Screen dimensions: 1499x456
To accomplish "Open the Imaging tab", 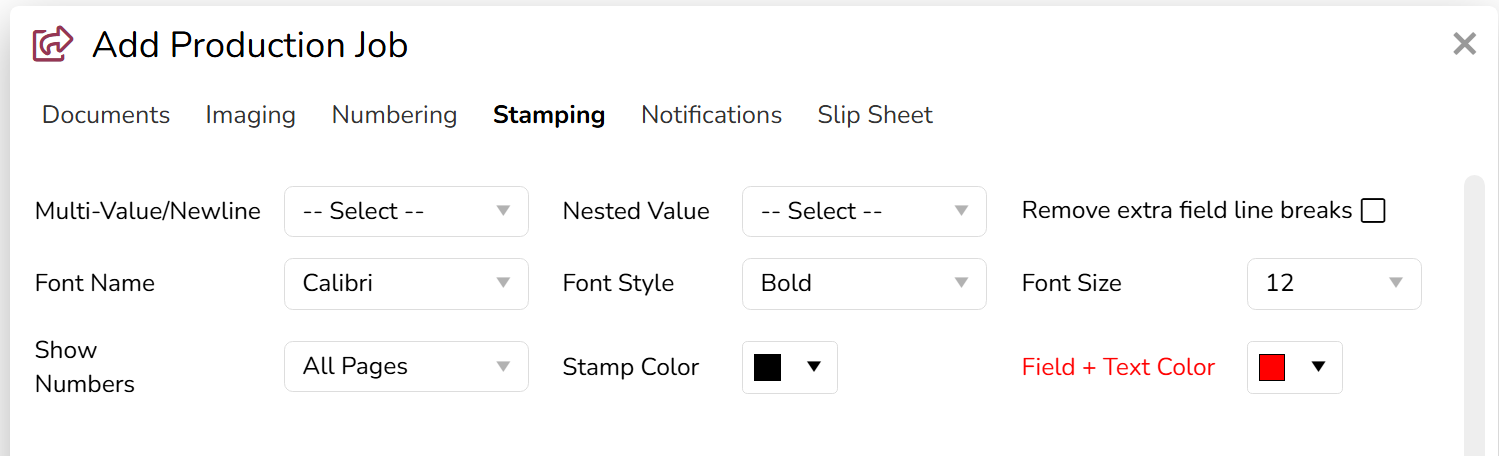I will [x=250, y=115].
